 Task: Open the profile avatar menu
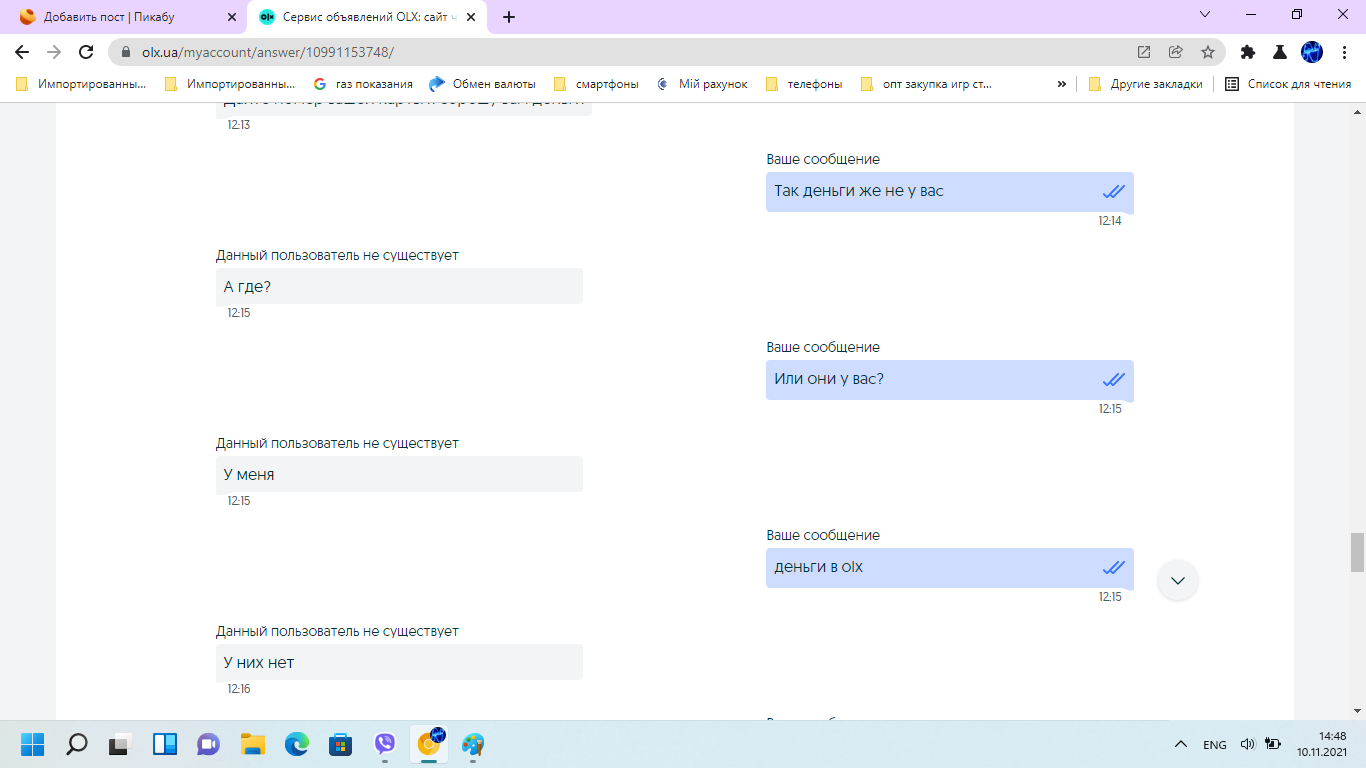tap(1312, 52)
